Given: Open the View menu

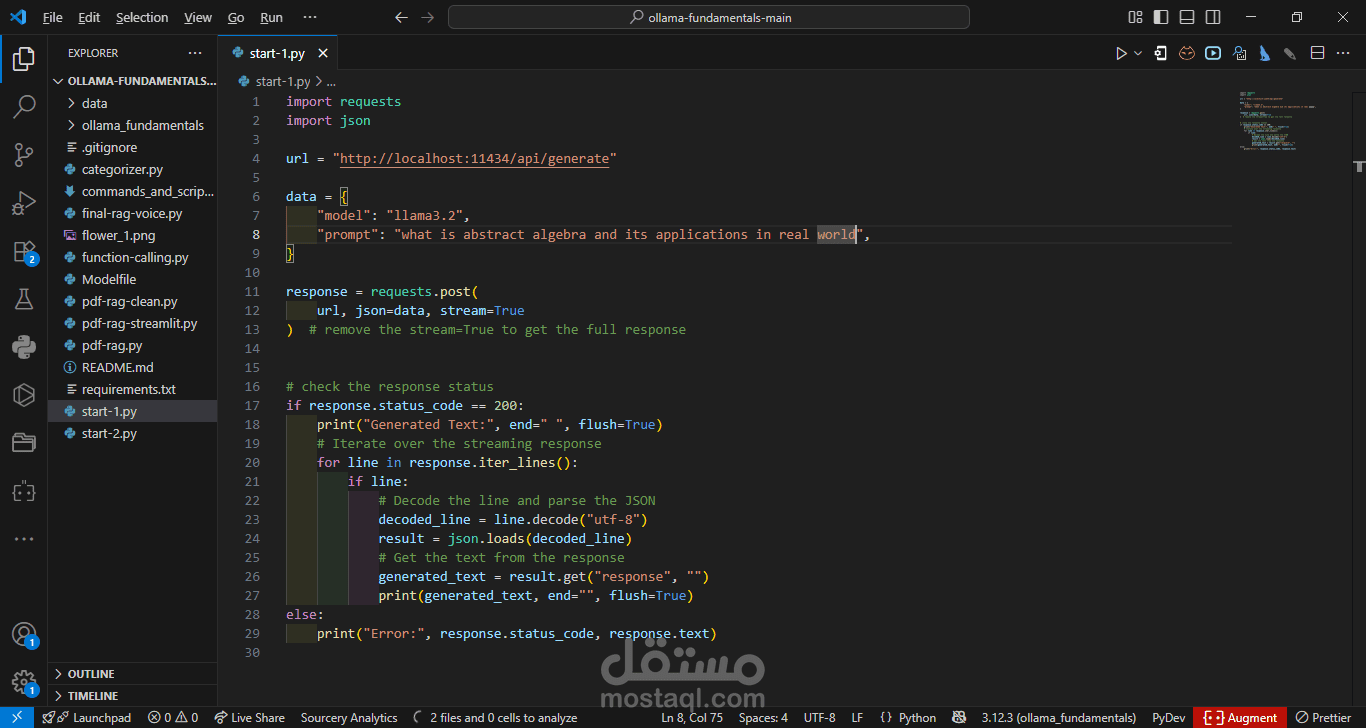Looking at the screenshot, I should (198, 17).
